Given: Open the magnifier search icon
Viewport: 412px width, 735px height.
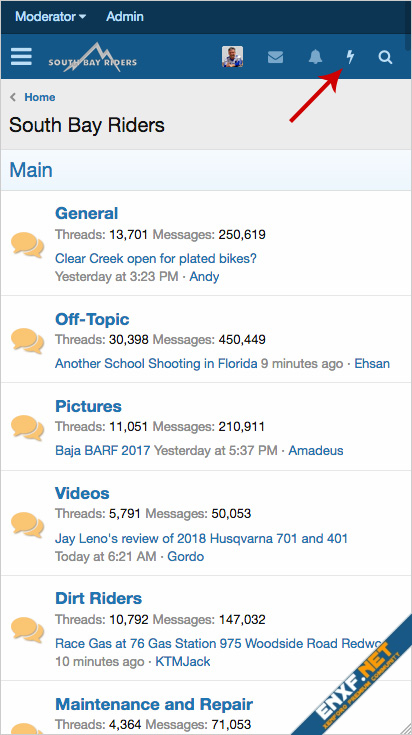Looking at the screenshot, I should [x=385, y=57].
